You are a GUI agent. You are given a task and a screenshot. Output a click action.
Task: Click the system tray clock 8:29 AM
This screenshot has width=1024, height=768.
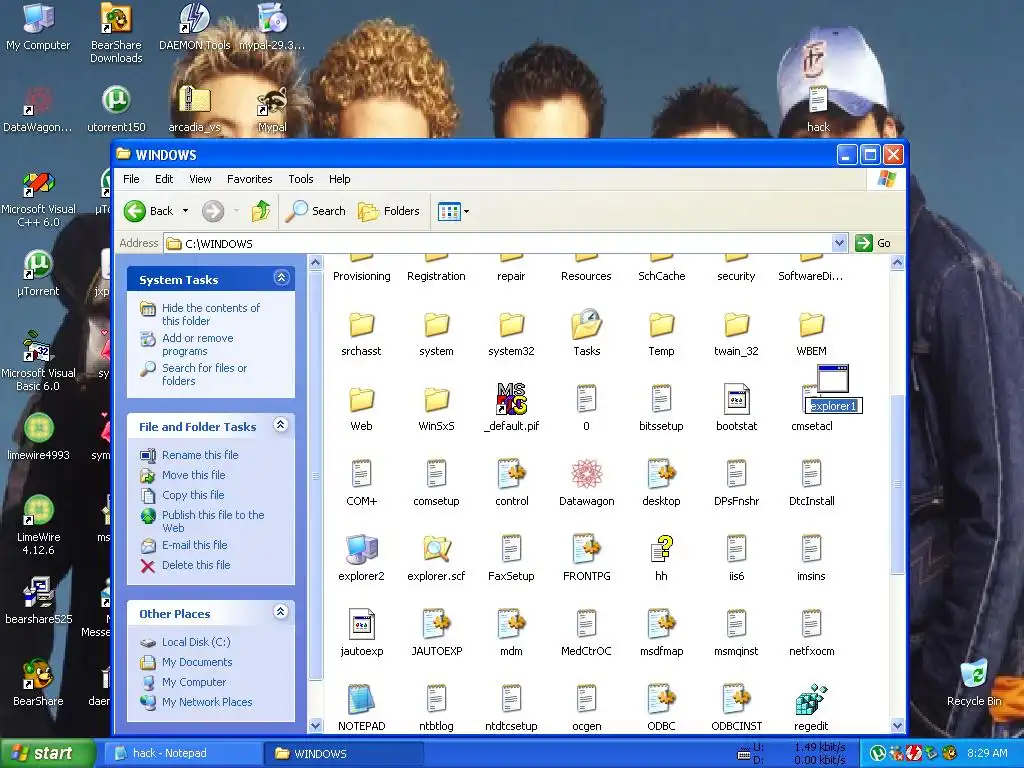click(x=987, y=753)
